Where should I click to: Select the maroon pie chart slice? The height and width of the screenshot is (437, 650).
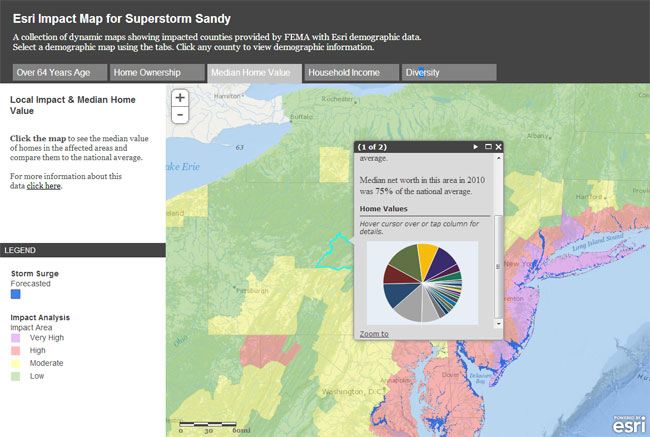pyautogui.click(x=397, y=275)
